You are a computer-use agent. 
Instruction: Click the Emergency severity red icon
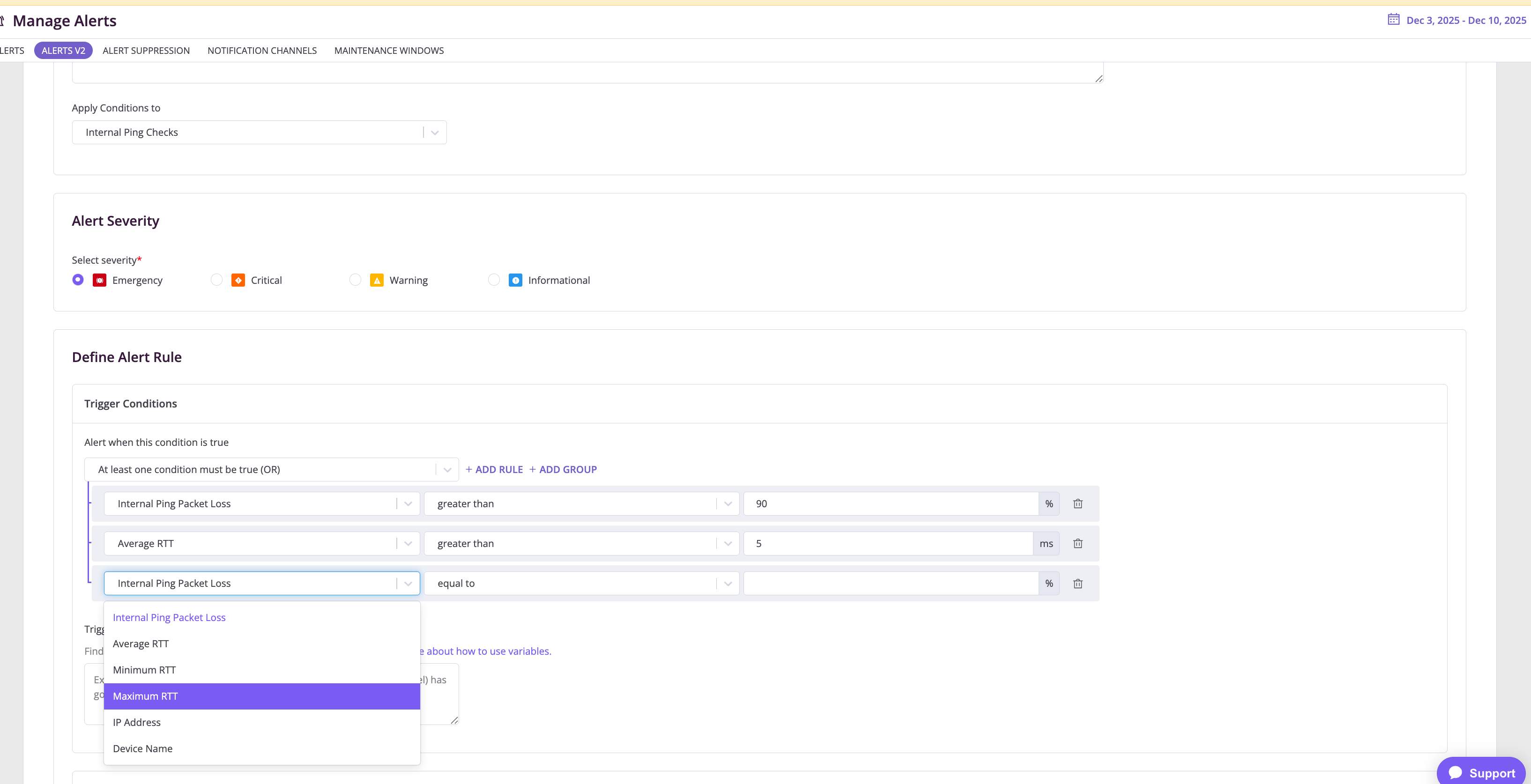pos(100,280)
